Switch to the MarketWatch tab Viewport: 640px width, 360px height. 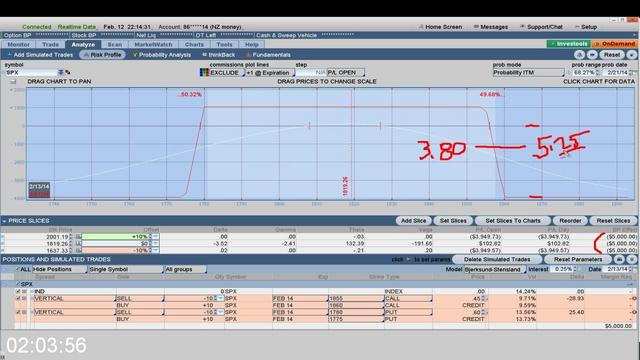153,44
